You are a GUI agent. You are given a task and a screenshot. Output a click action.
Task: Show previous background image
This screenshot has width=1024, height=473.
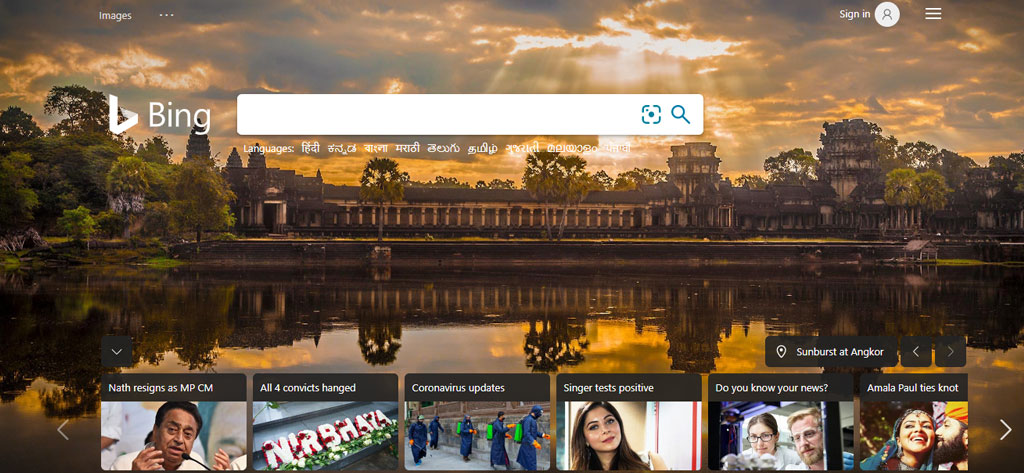(x=916, y=351)
